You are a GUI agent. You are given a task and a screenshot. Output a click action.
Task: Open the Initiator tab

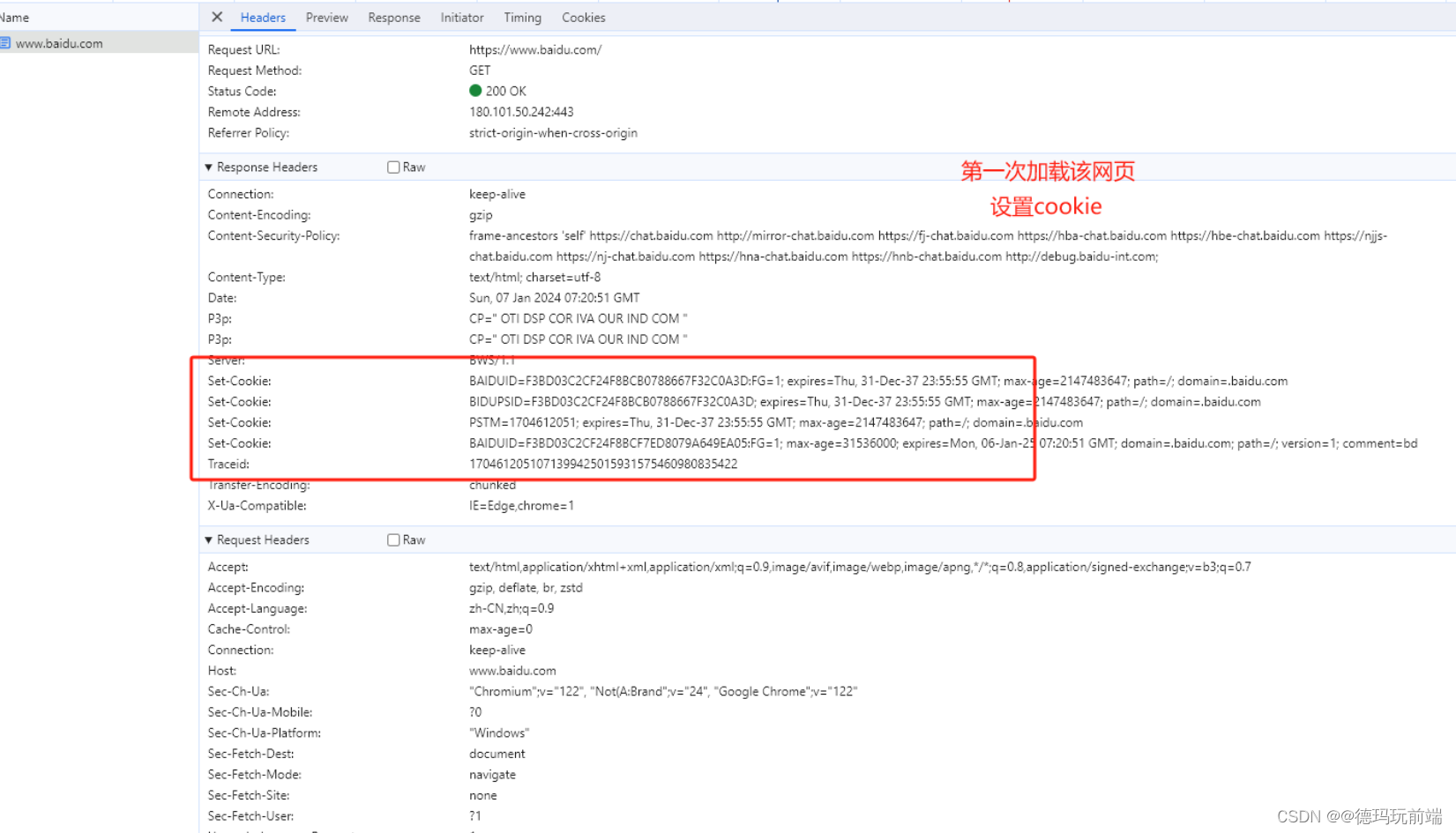tap(462, 18)
